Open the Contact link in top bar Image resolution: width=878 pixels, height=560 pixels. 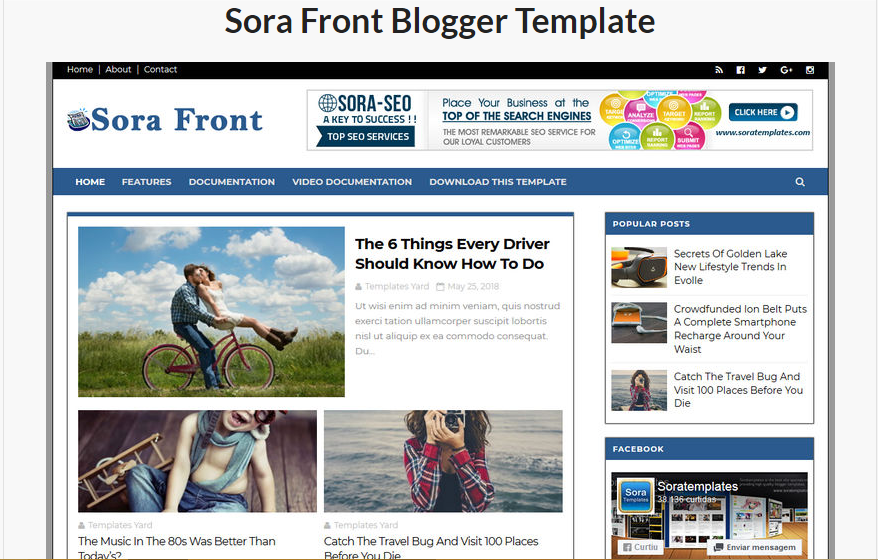tap(160, 69)
